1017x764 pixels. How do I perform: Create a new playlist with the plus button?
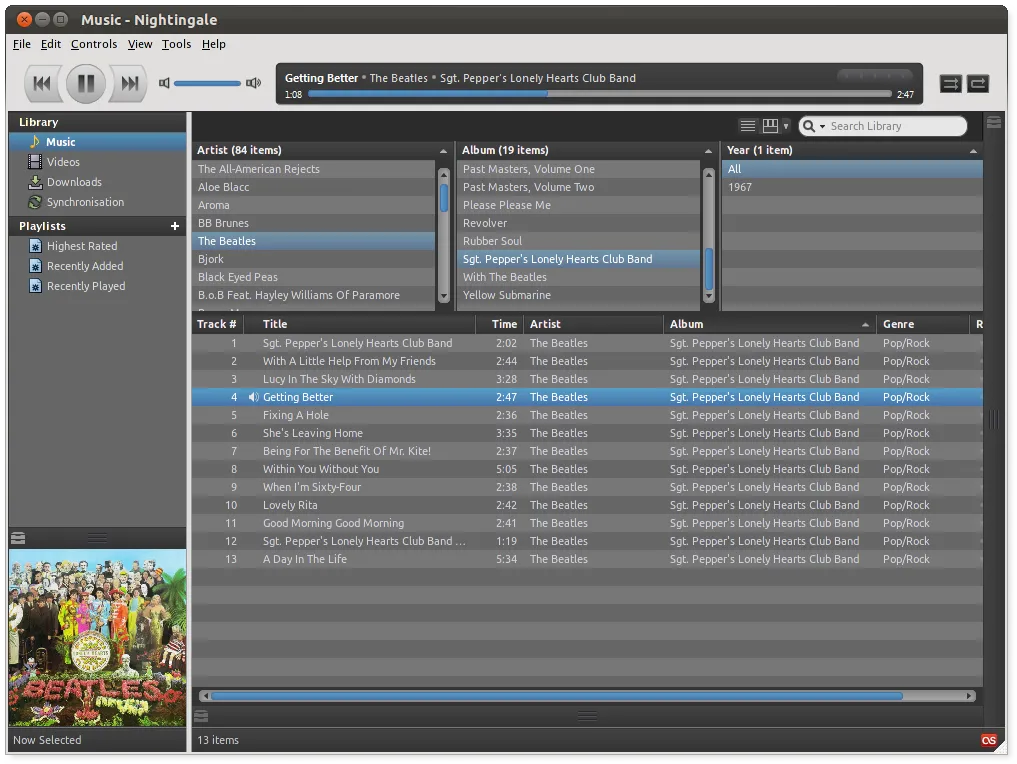pyautogui.click(x=174, y=226)
